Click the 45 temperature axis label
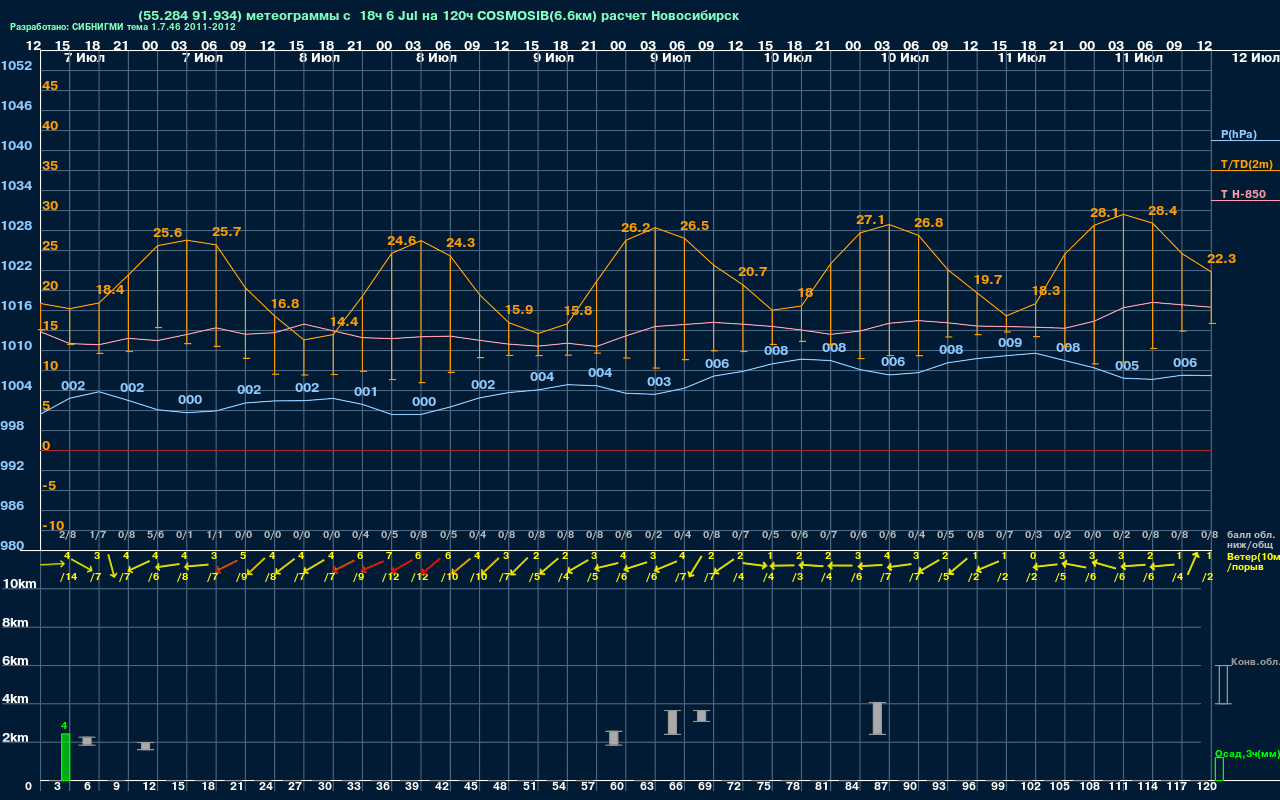Image resolution: width=1280 pixels, height=800 pixels. coord(50,86)
